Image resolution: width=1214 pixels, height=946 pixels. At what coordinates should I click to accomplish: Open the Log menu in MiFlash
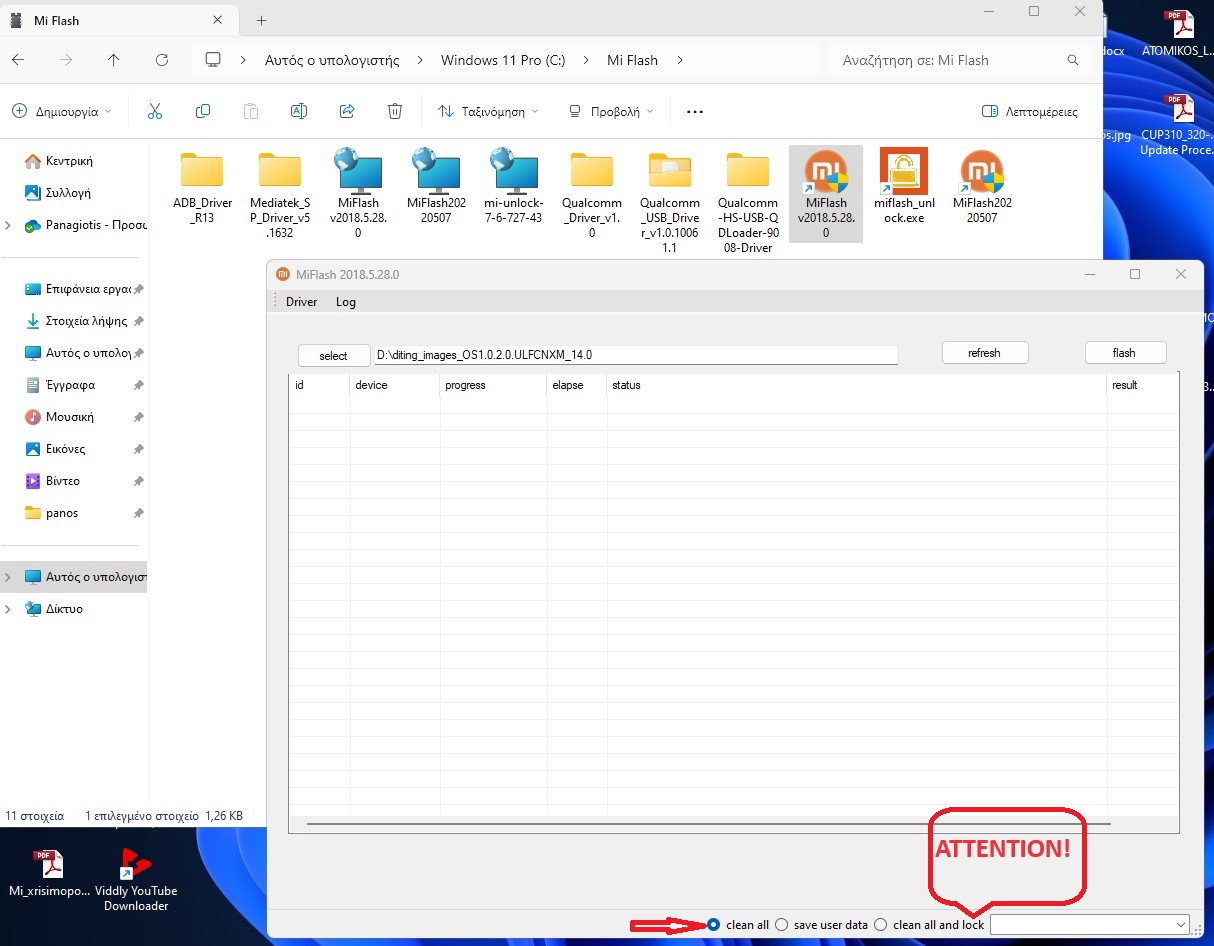point(346,302)
